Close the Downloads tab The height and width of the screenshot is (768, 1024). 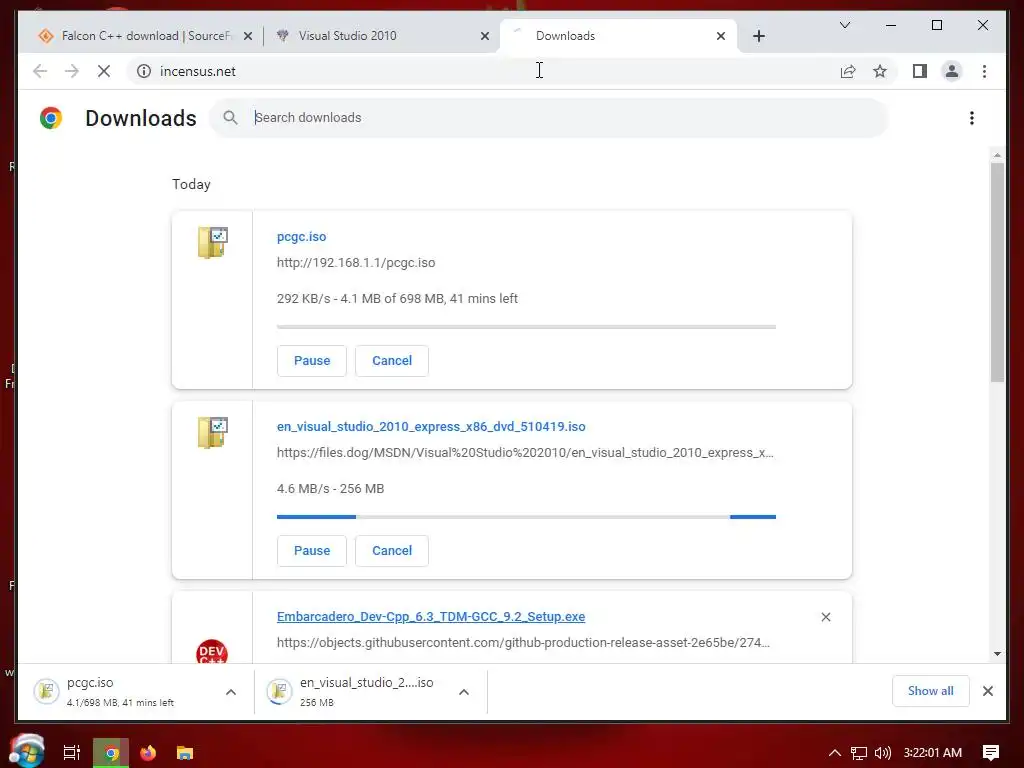click(720, 36)
